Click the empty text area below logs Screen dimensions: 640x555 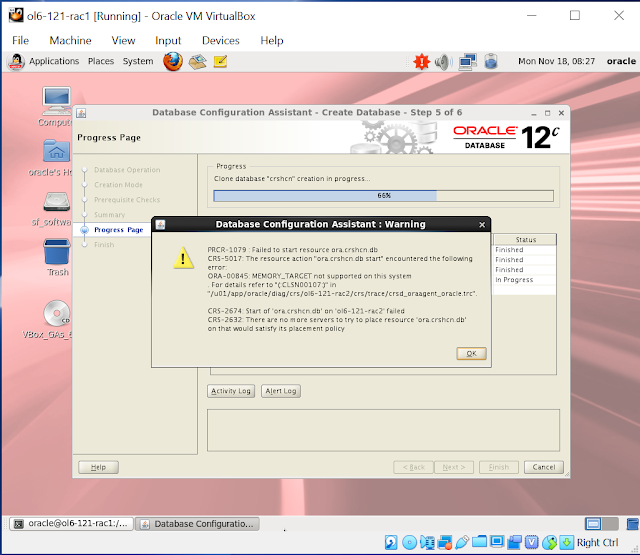pyautogui.click(x=383, y=431)
